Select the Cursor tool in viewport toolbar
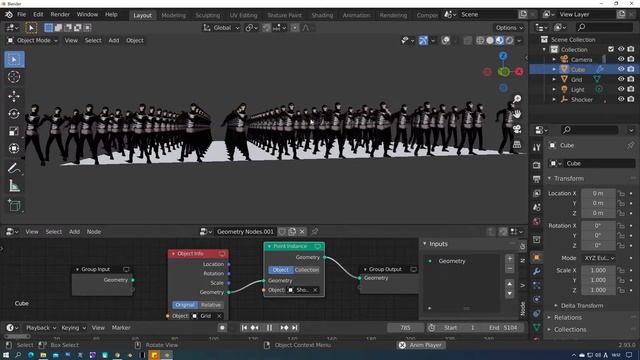Viewport: 640px width, 360px height. (x=14, y=77)
